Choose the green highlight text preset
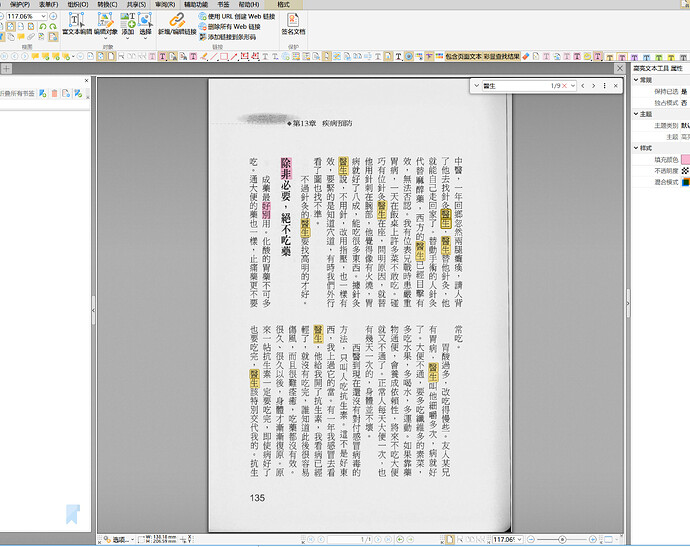This screenshot has width=690, height=547. tap(659, 57)
